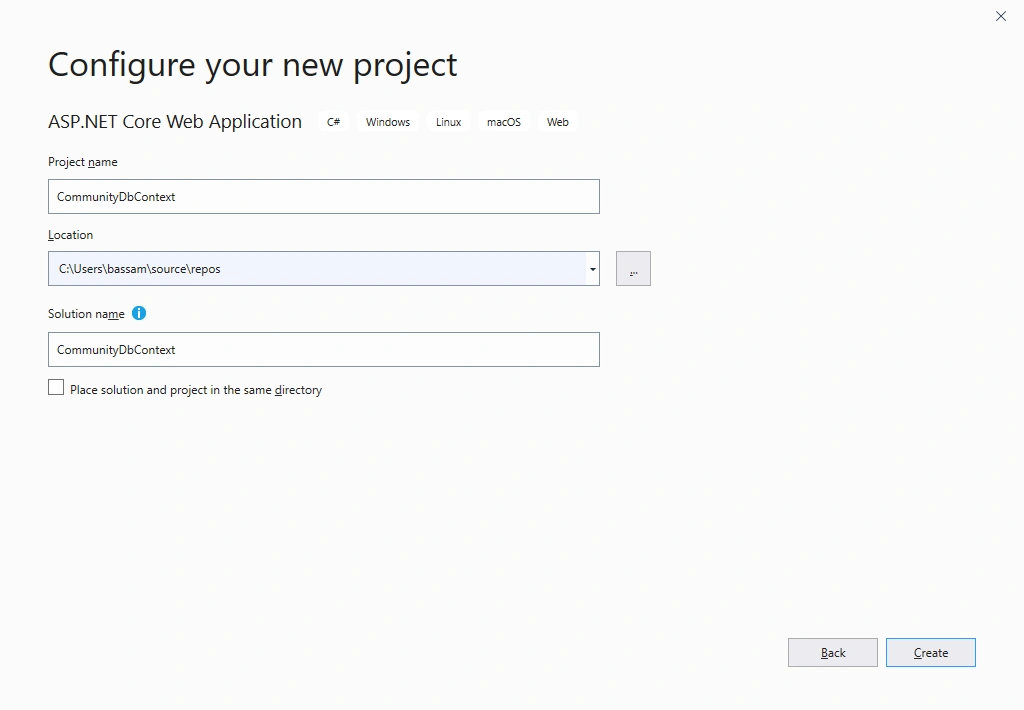
Task: Select the Windows platform tag
Action: coord(388,122)
